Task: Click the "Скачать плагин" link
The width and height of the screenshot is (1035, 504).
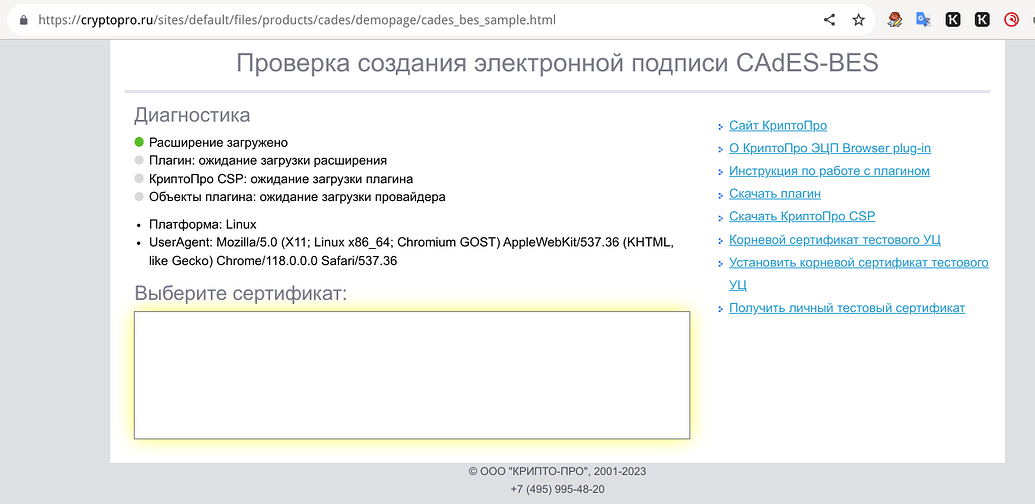Action: click(x=774, y=194)
